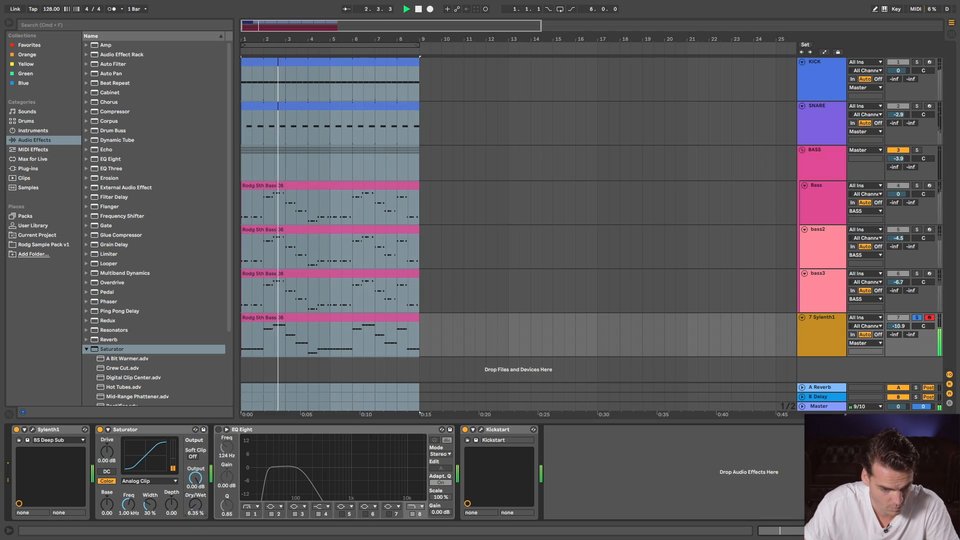Screen dimensions: 960x540
Task: Click the Lock Envelopes icon under Set
Action: pos(838,53)
